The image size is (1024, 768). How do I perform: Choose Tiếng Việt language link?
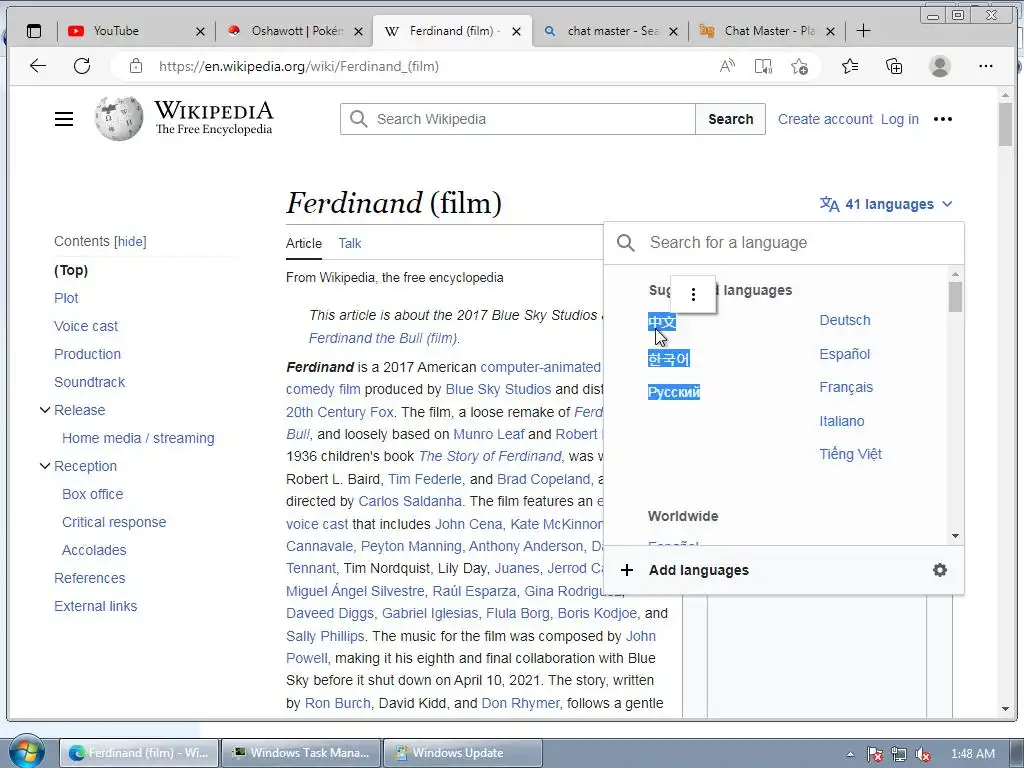tap(850, 454)
